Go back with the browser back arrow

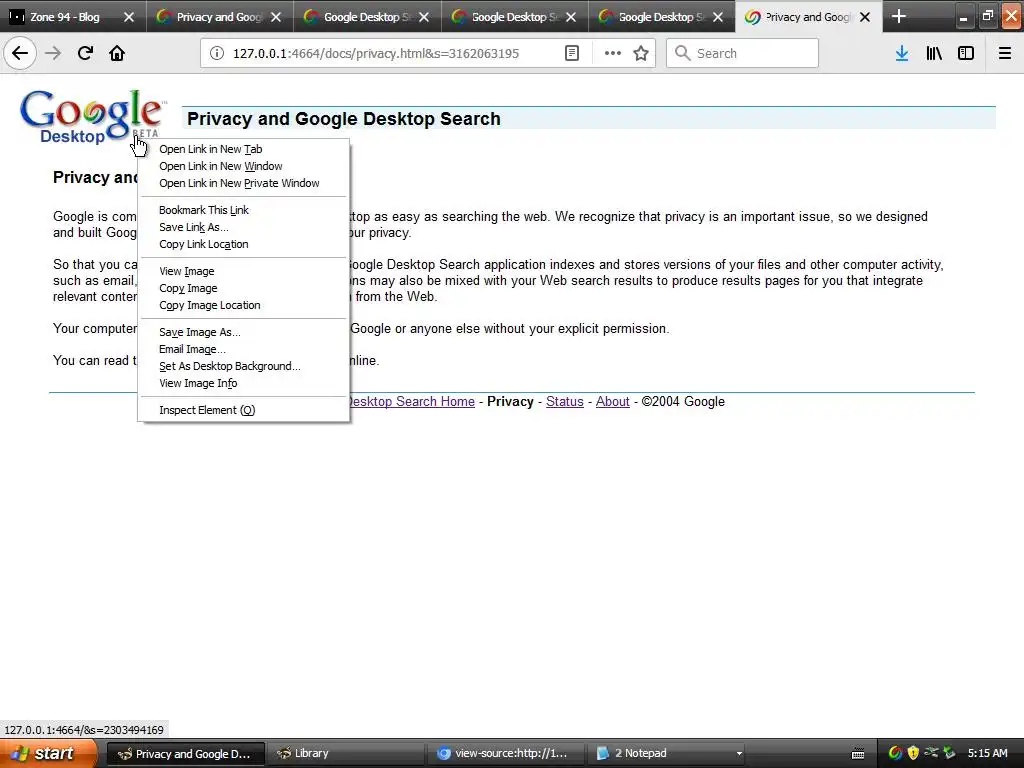tap(20, 53)
